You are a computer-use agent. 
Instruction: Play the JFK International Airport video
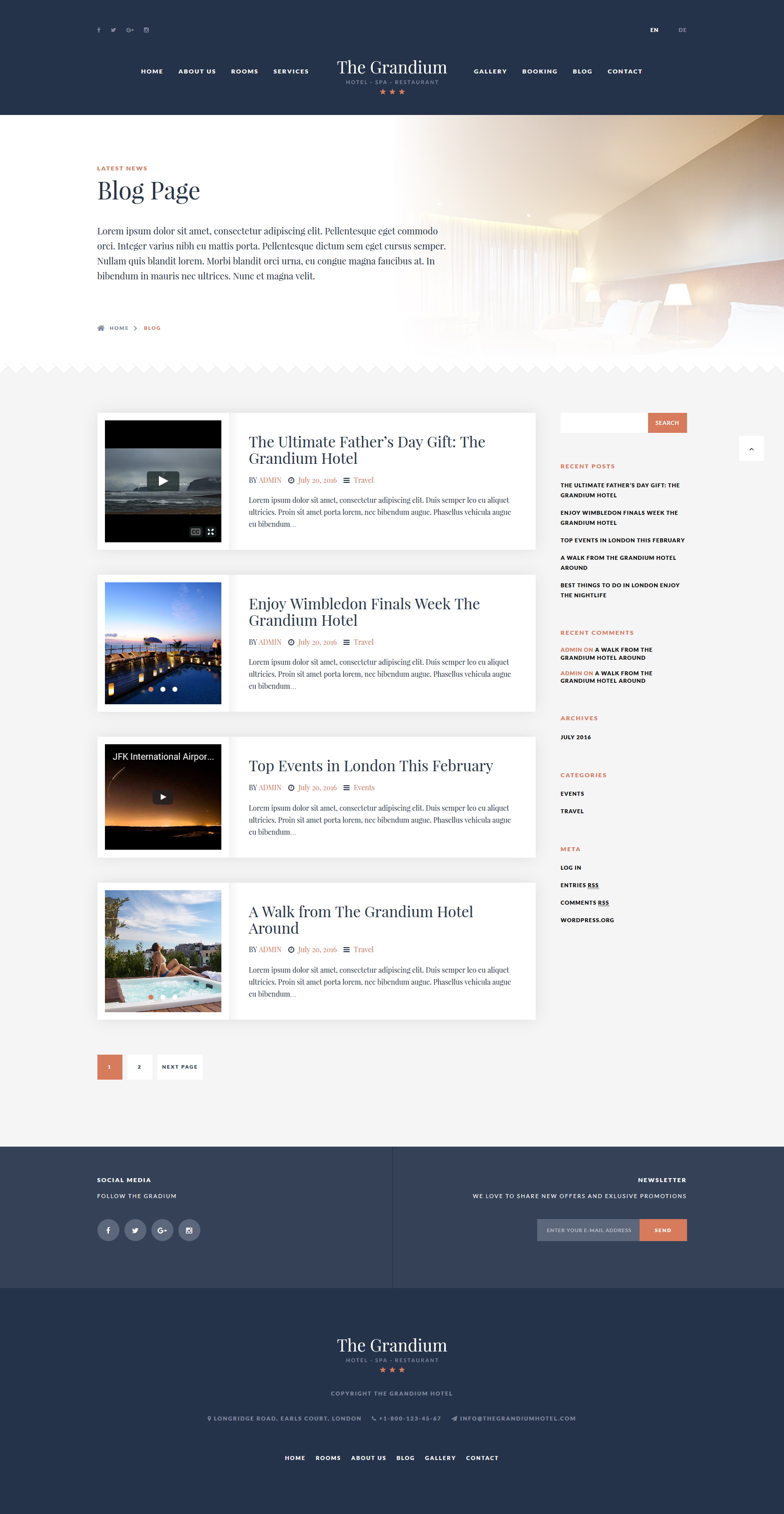click(x=163, y=797)
